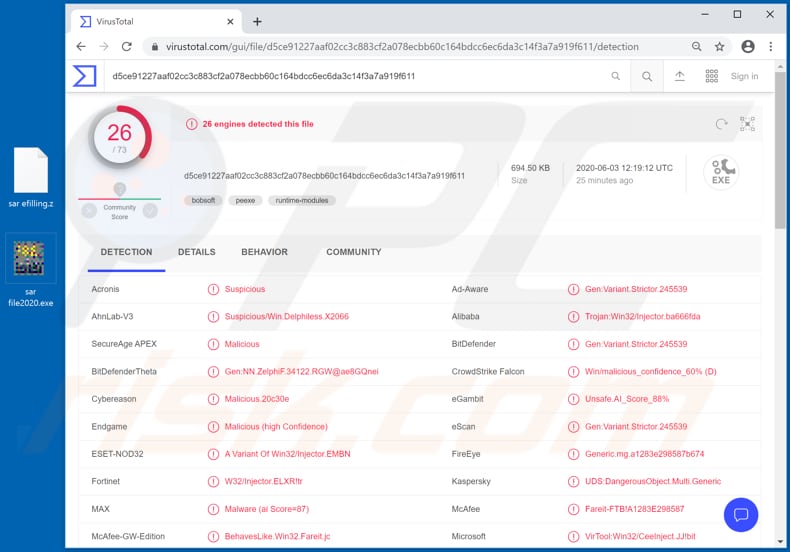Click the '26 engines detected this file' text
This screenshot has width=790, height=552.
coord(258,124)
